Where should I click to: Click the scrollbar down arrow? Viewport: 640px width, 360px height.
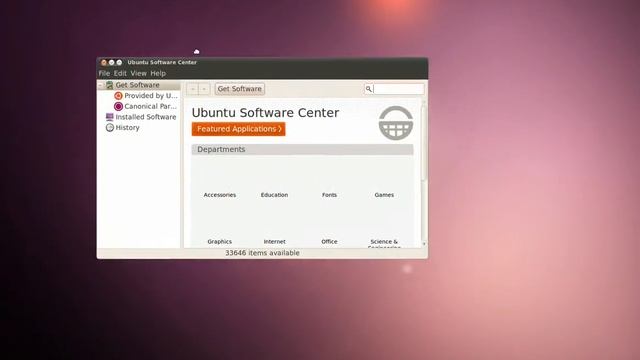[x=424, y=244]
